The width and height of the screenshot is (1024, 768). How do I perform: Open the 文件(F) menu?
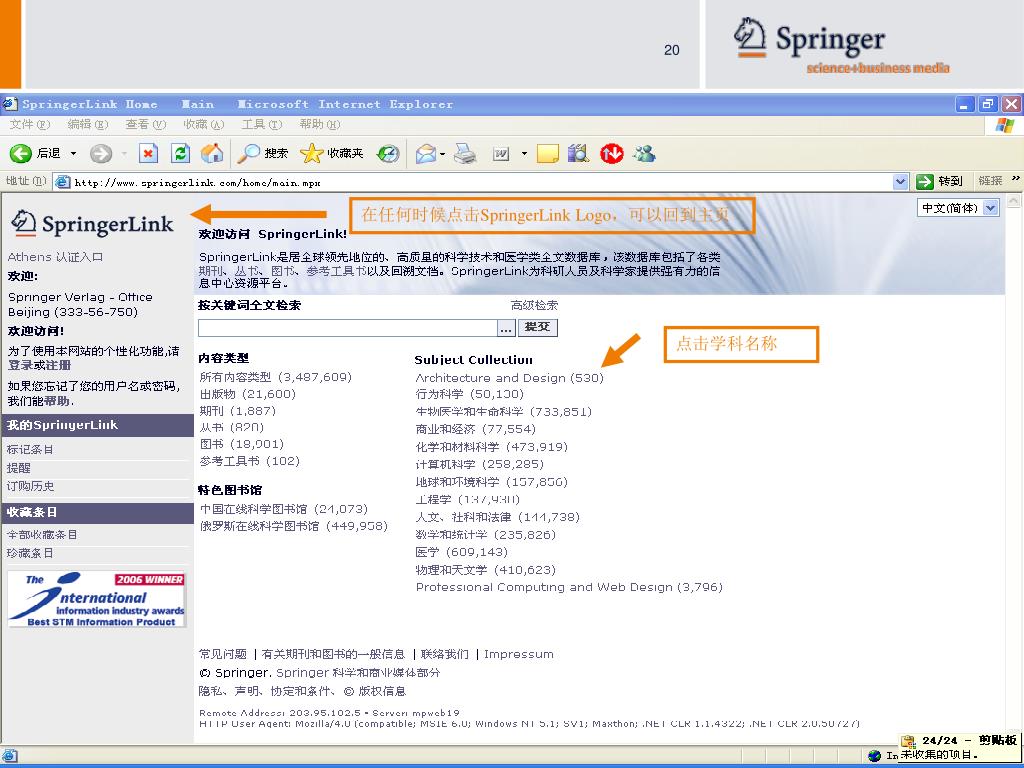[29, 124]
